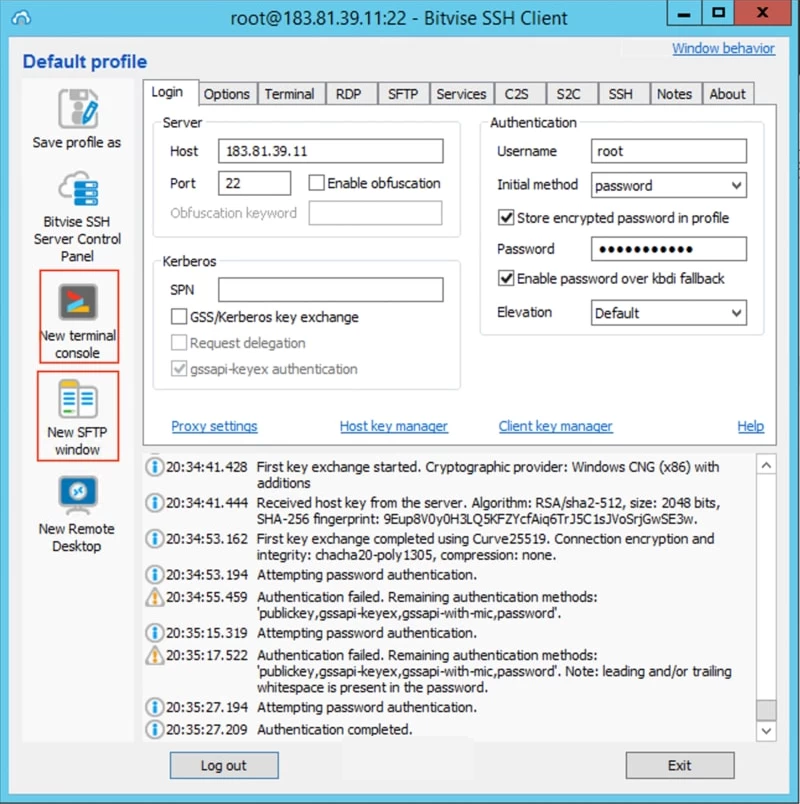Click the Request delegation checkbox

179,343
